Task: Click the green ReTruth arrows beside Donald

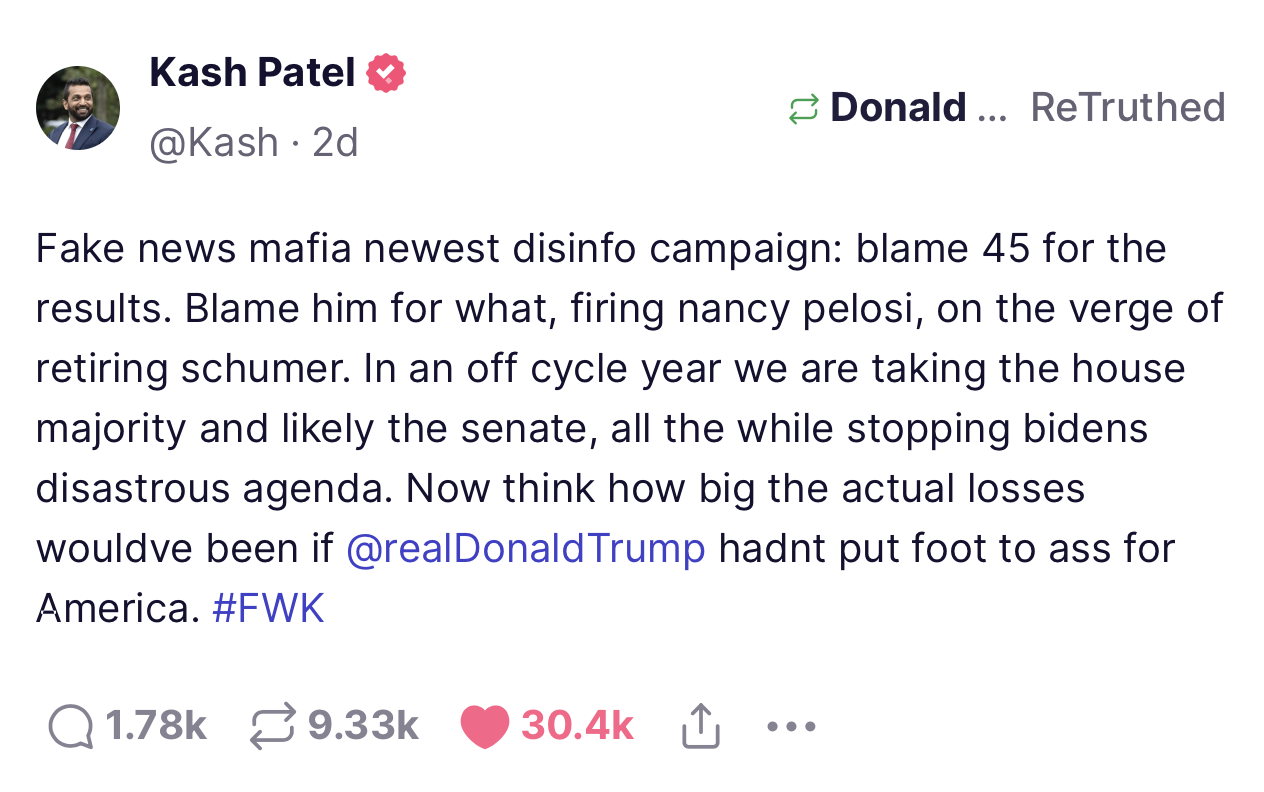Action: [x=804, y=108]
